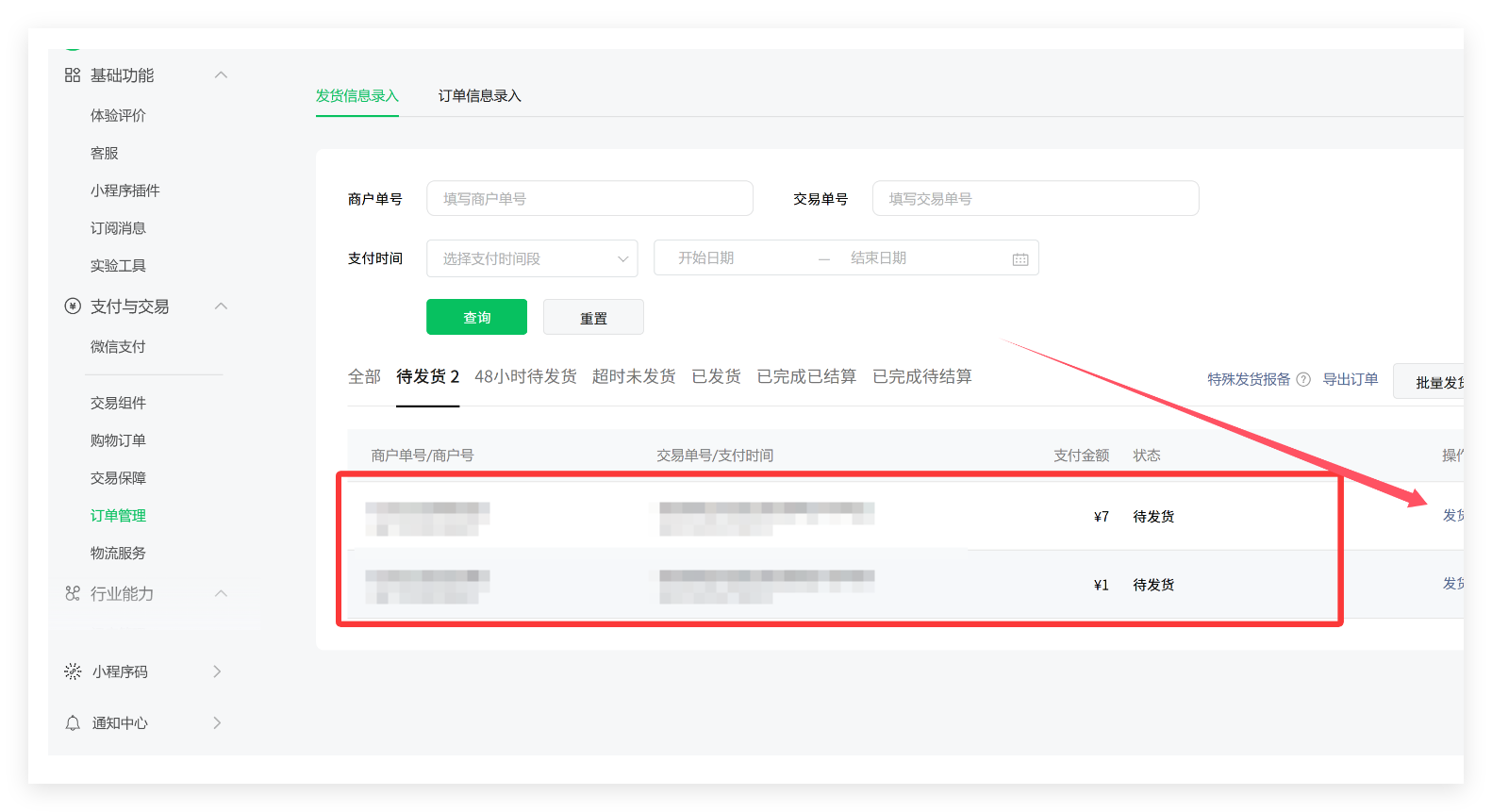Click 待发货 status in ¥7 row
1492x812 pixels.
(1153, 517)
